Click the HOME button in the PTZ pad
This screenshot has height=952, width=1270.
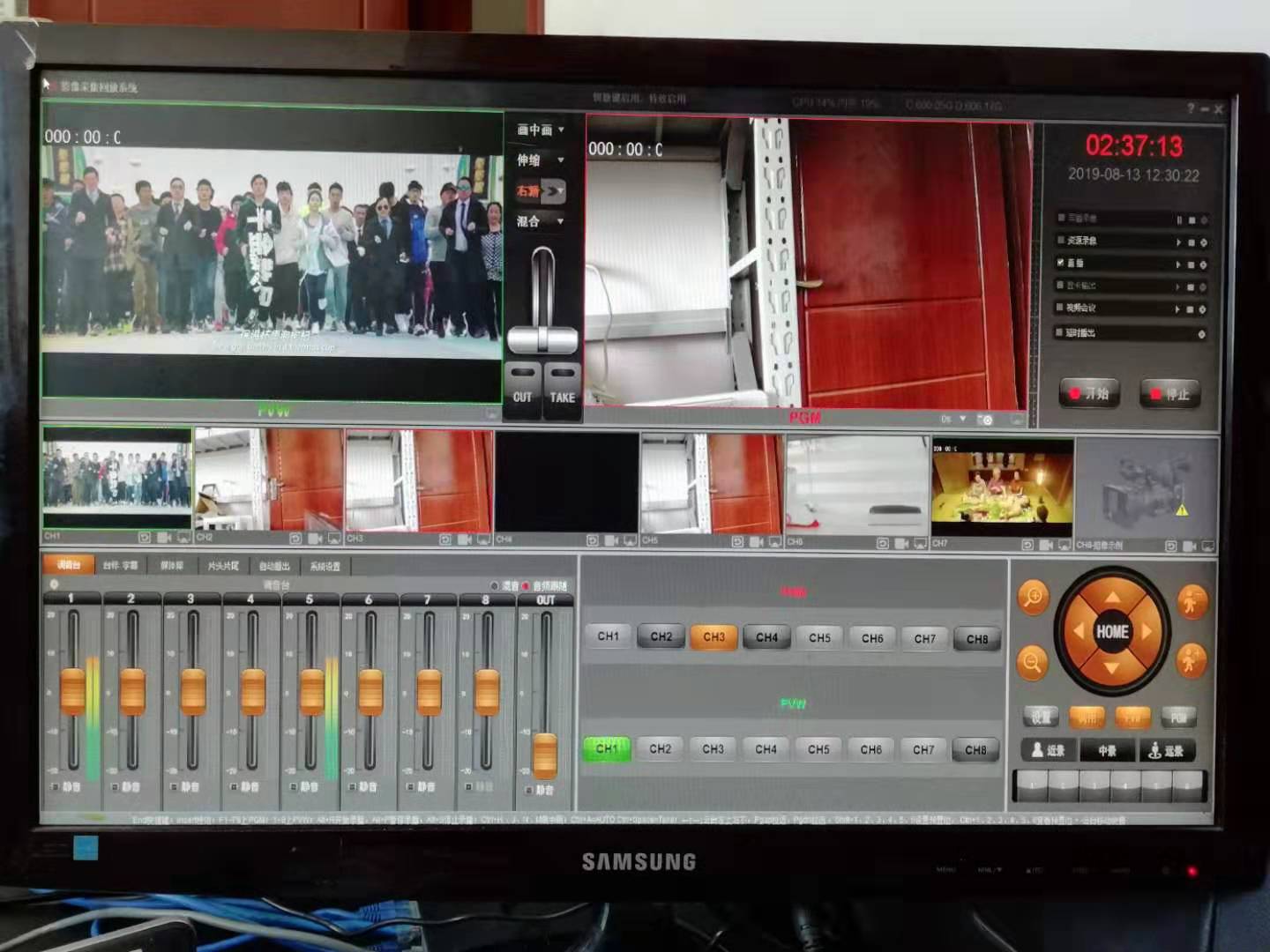click(1112, 632)
